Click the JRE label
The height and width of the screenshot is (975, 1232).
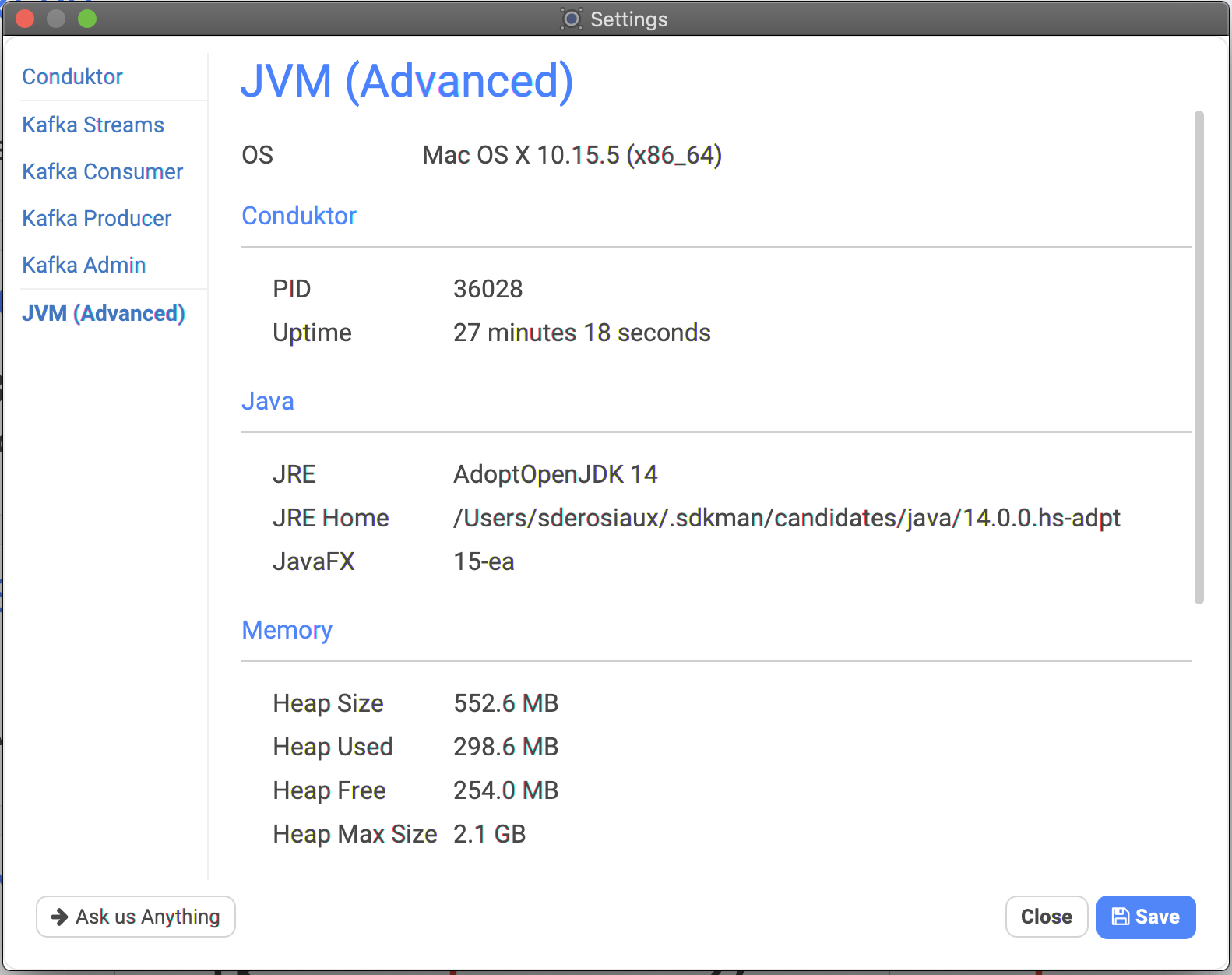[294, 474]
